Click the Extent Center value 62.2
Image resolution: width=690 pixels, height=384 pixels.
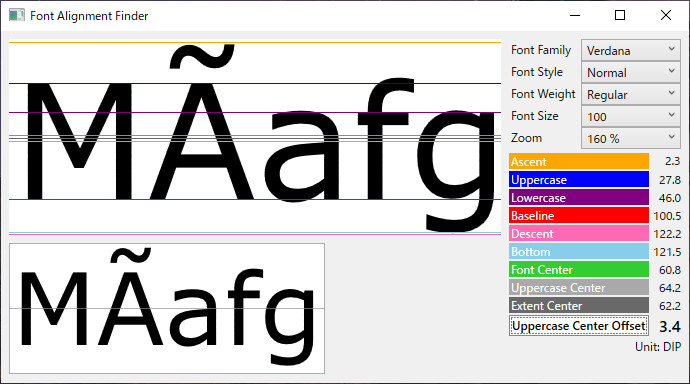pyautogui.click(x=670, y=306)
